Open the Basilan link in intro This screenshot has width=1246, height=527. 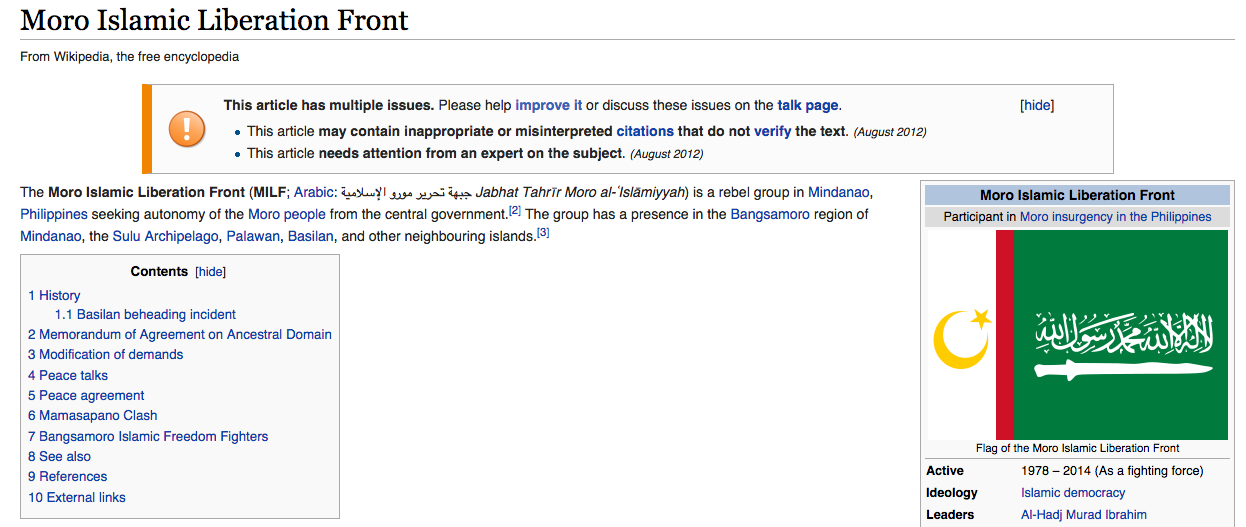coord(311,236)
